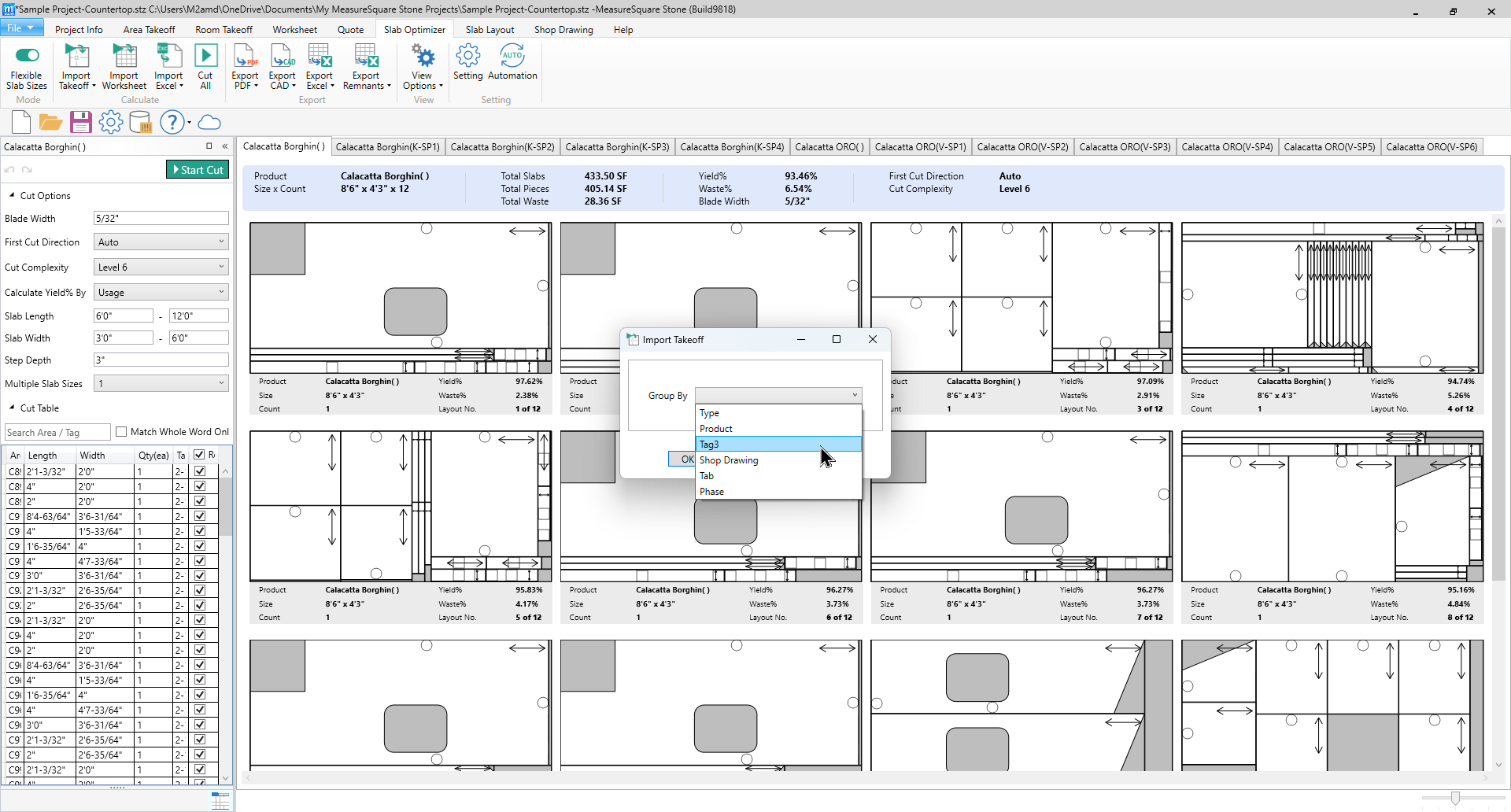Open the Calculate Yield% By dropdown
The height and width of the screenshot is (812, 1511).
click(161, 293)
